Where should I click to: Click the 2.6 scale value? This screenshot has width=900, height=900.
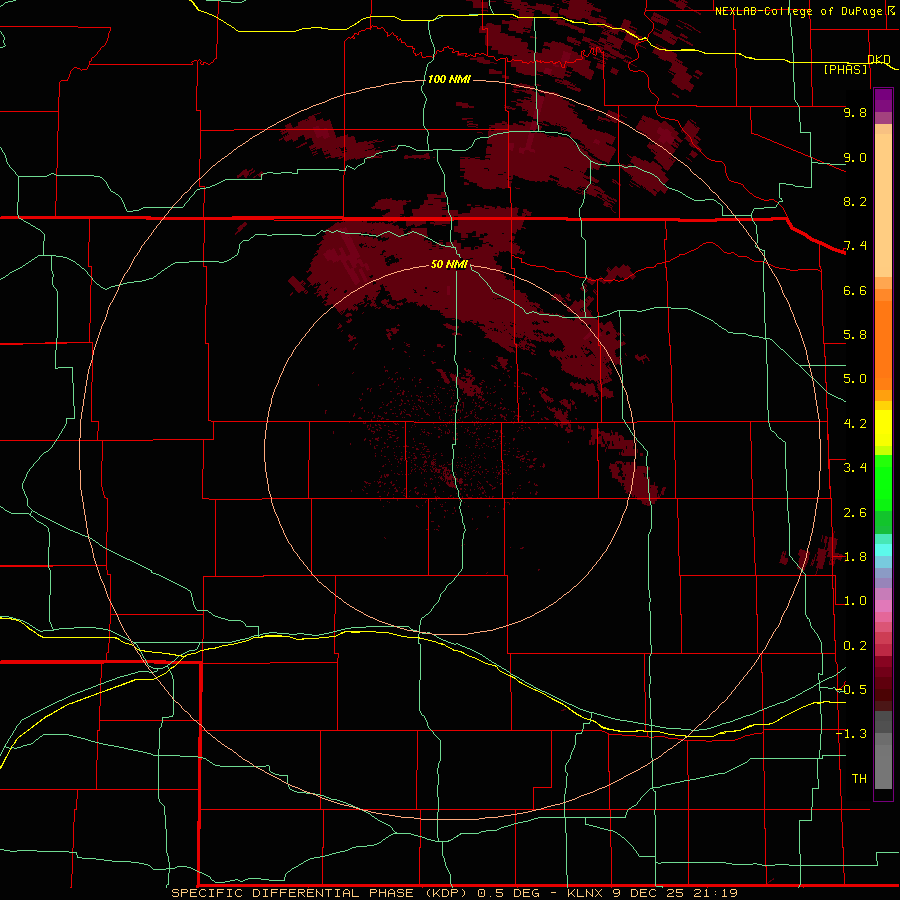[x=855, y=513]
